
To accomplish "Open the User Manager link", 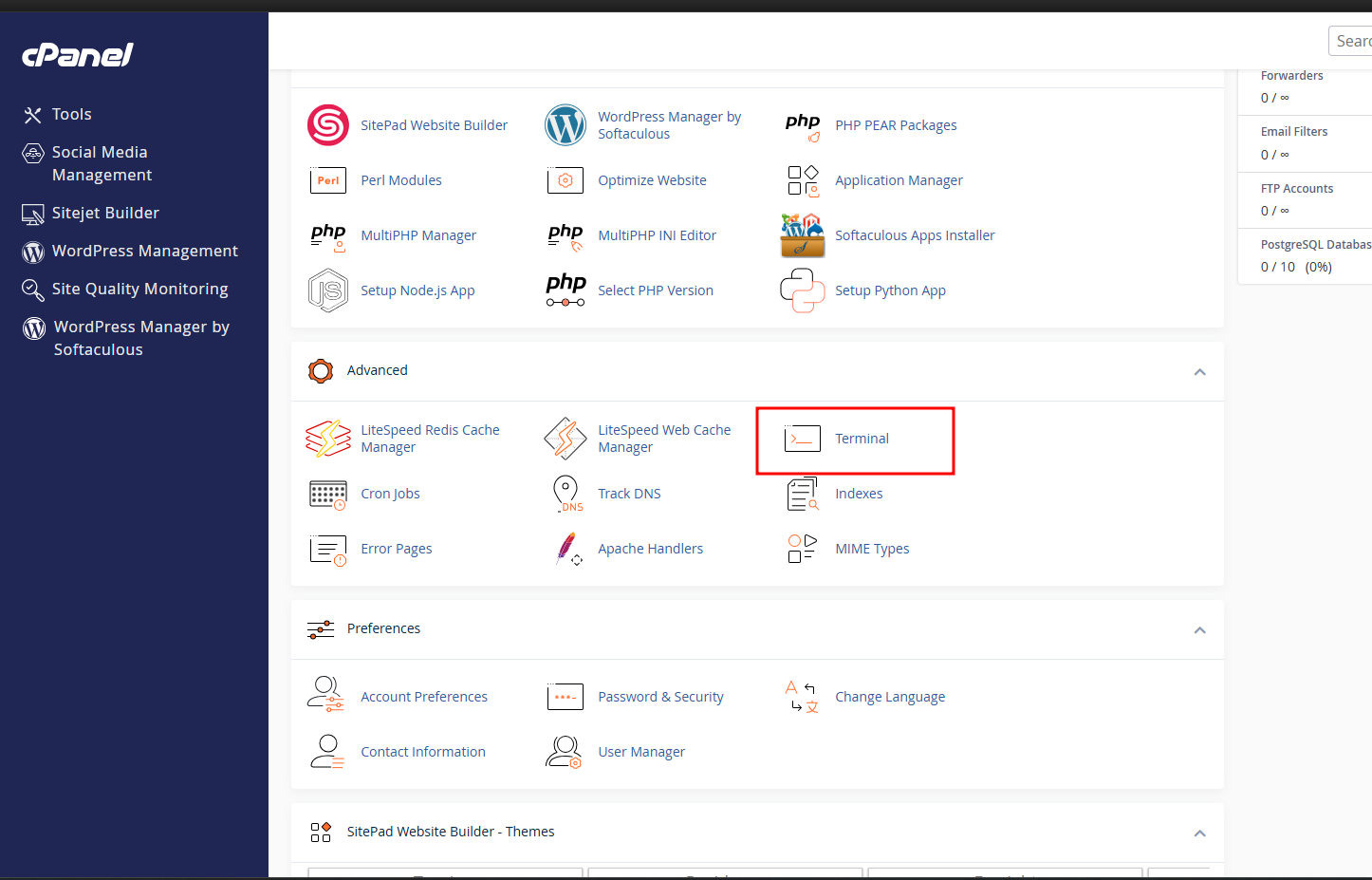I will 641,752.
